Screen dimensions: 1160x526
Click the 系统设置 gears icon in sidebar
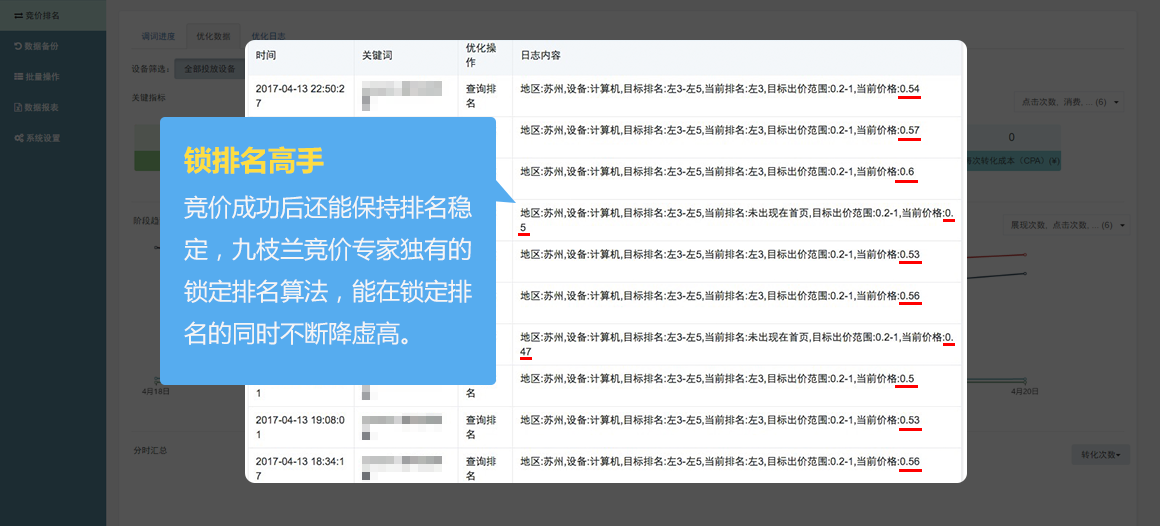point(18,138)
